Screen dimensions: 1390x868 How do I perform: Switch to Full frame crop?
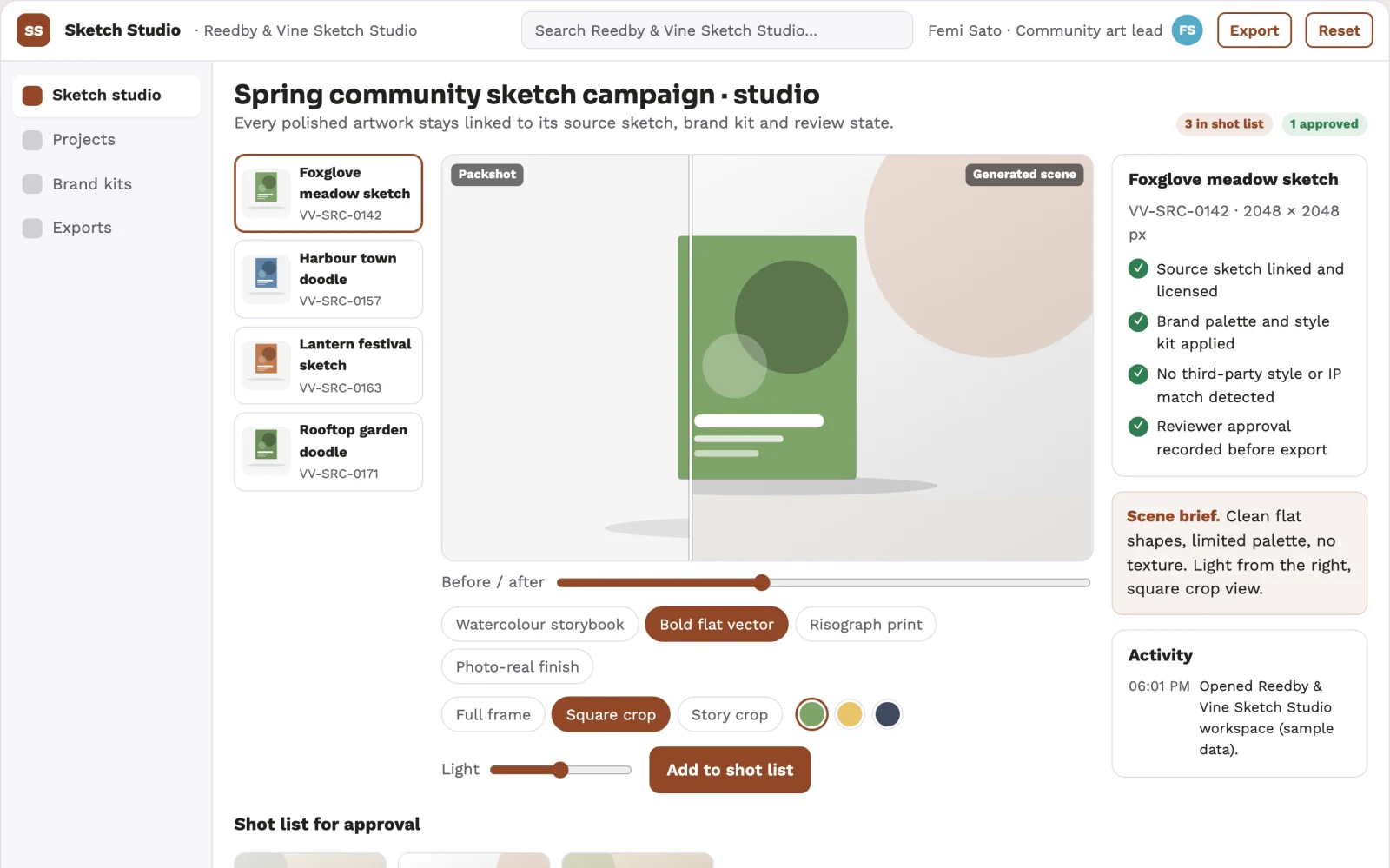point(493,714)
